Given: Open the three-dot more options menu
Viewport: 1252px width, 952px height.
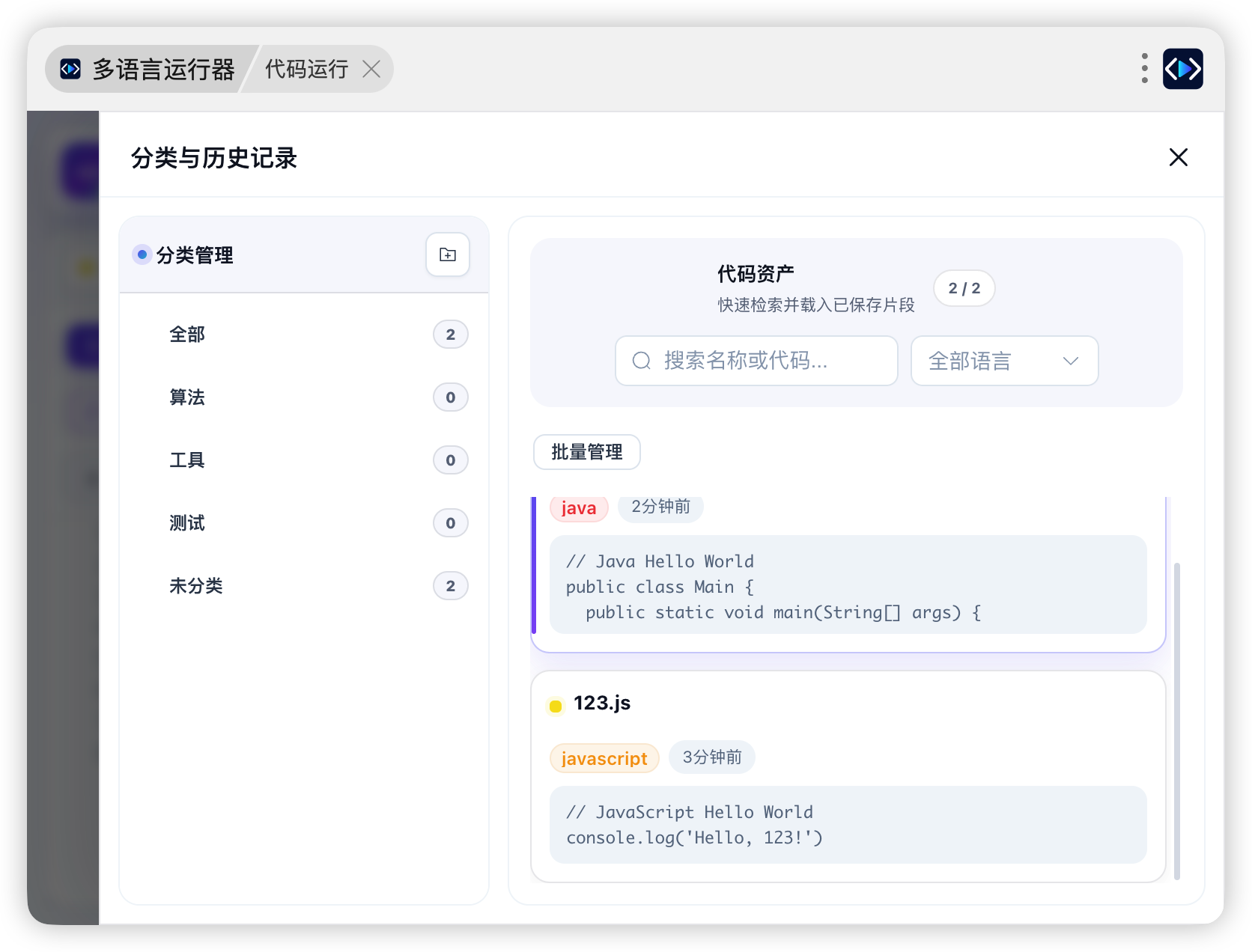Looking at the screenshot, I should (x=1145, y=69).
